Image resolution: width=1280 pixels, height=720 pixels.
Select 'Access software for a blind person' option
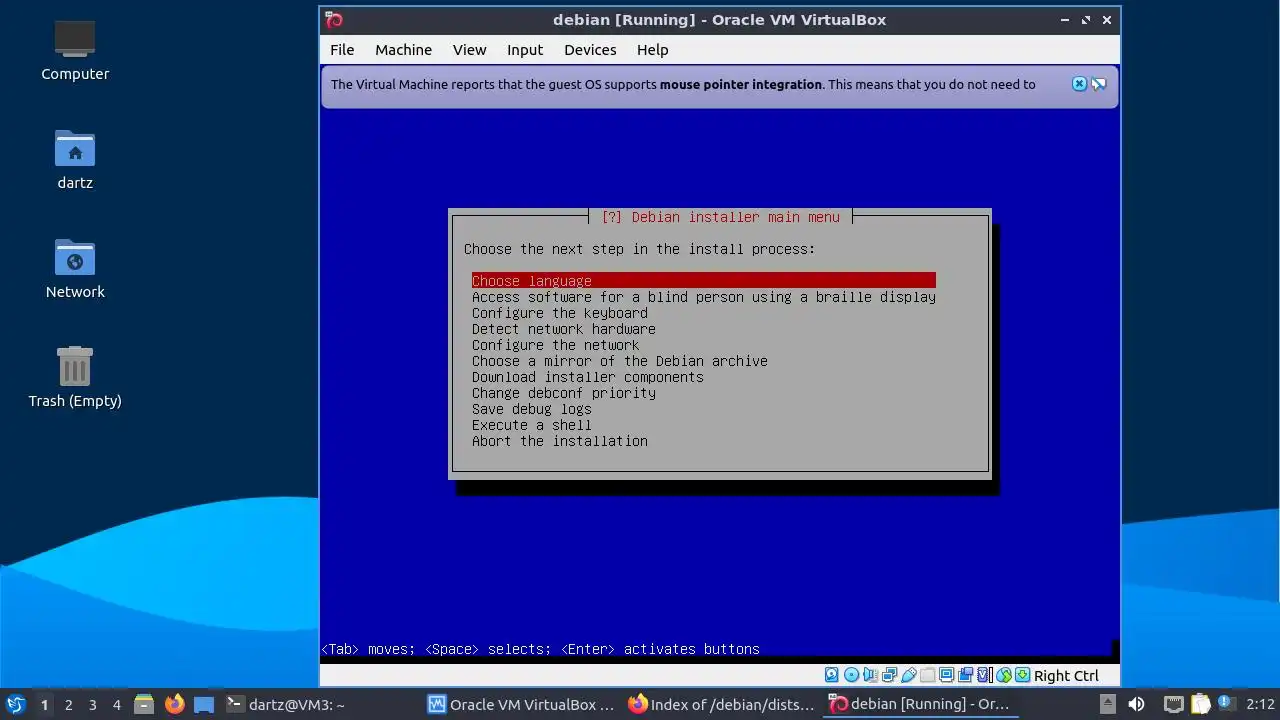click(704, 297)
